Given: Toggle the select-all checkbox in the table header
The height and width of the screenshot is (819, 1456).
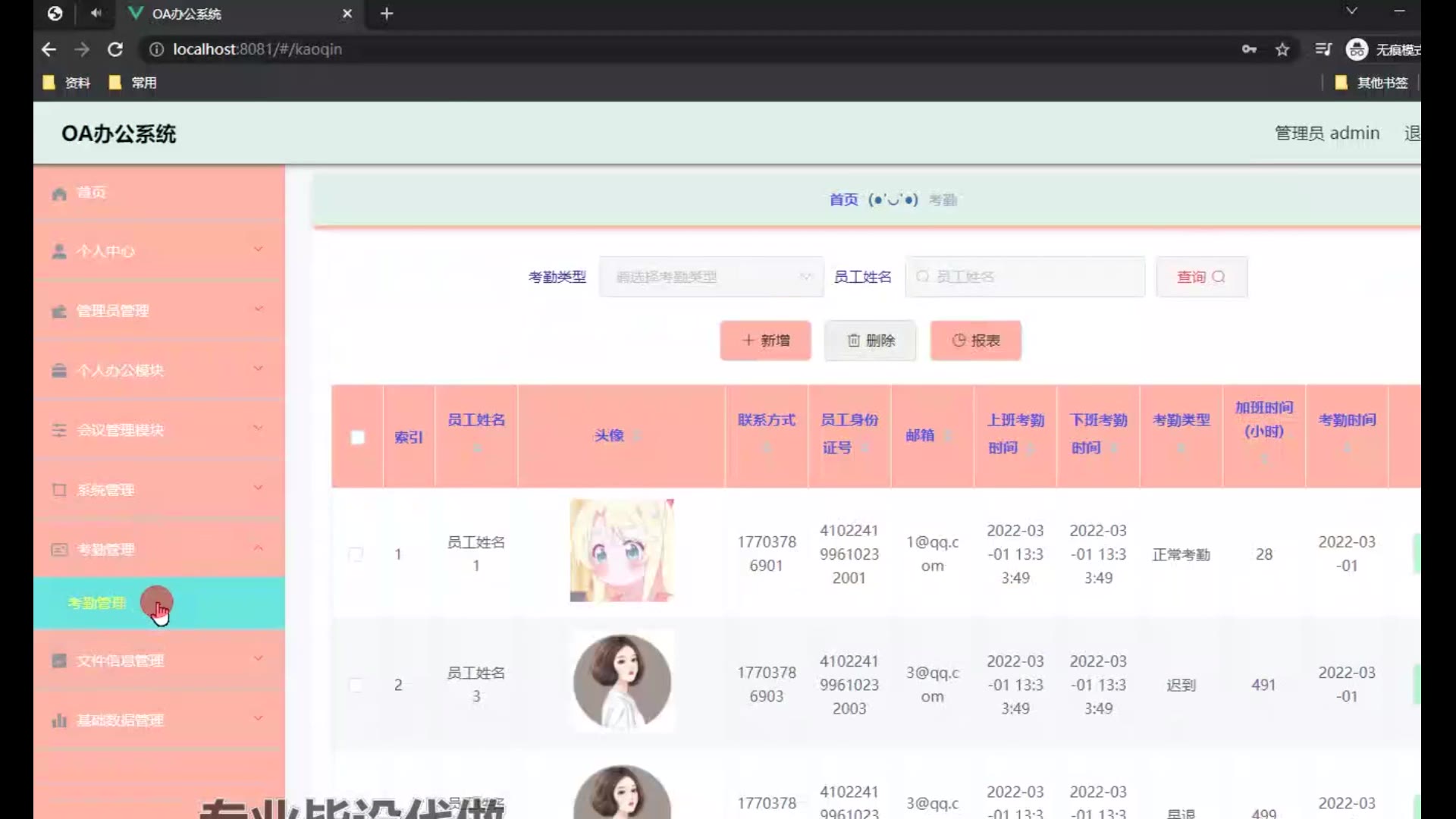Looking at the screenshot, I should 358,438.
